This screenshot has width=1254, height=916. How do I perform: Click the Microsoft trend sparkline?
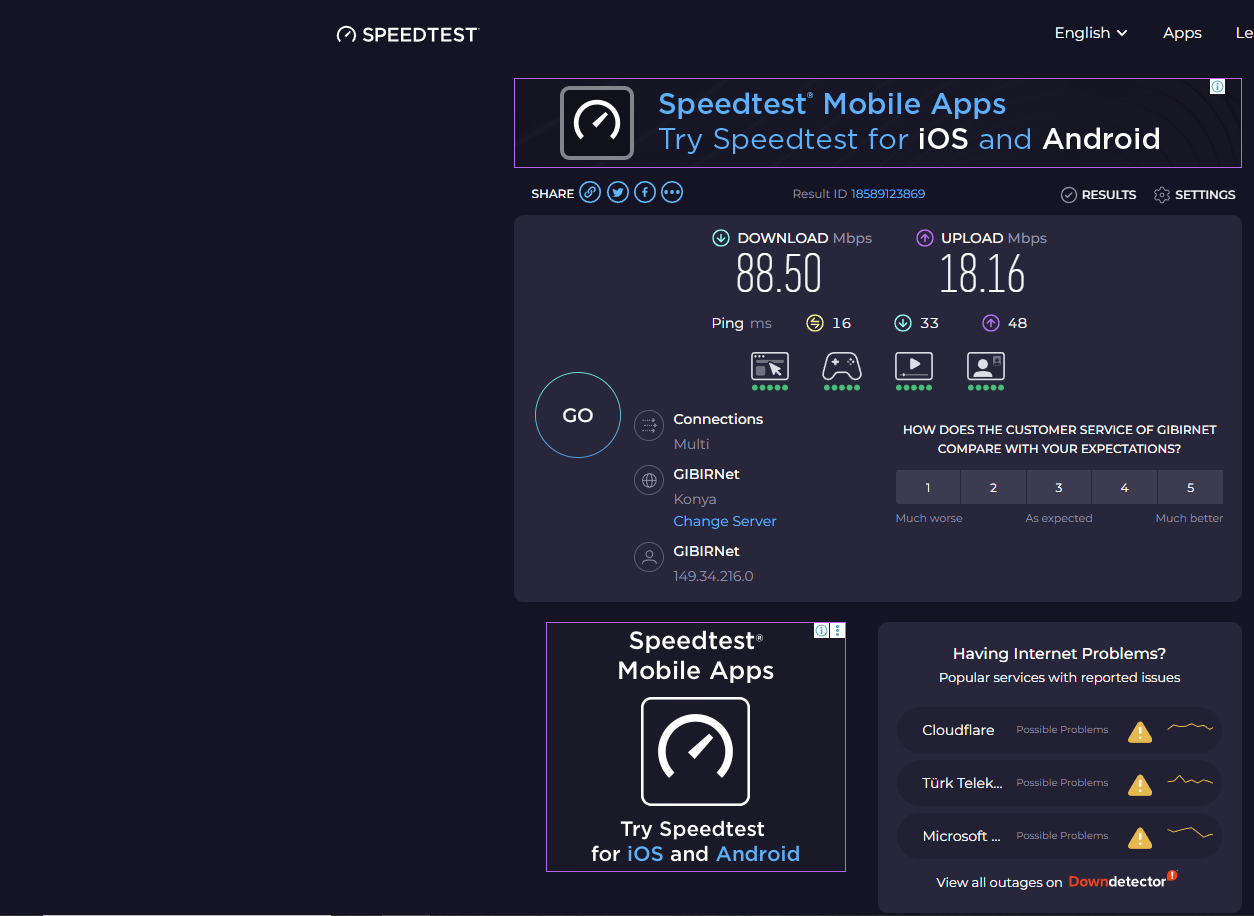[x=1190, y=832]
